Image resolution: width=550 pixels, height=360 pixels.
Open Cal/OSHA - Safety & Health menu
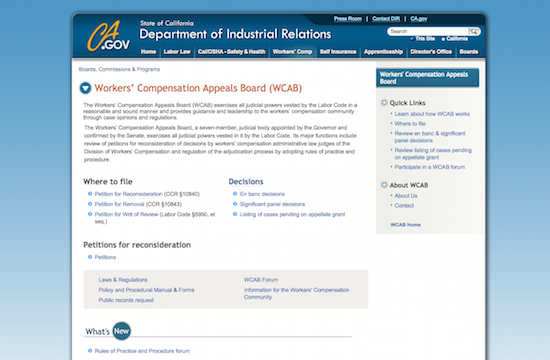[x=232, y=52]
